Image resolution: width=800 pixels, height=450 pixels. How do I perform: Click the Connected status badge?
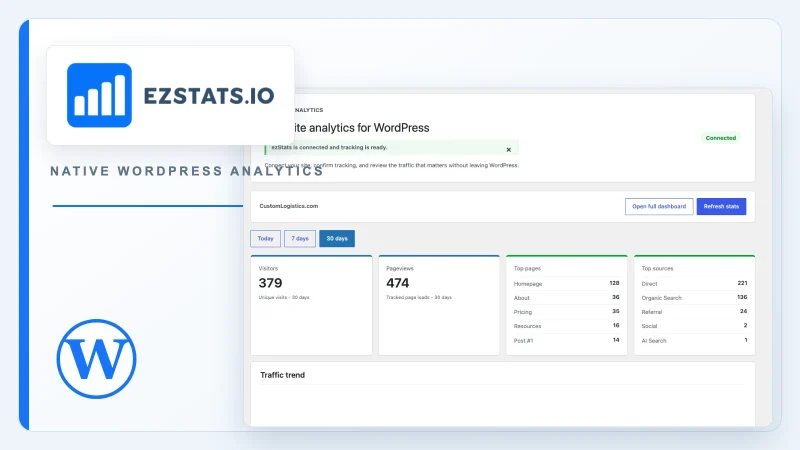[720, 138]
